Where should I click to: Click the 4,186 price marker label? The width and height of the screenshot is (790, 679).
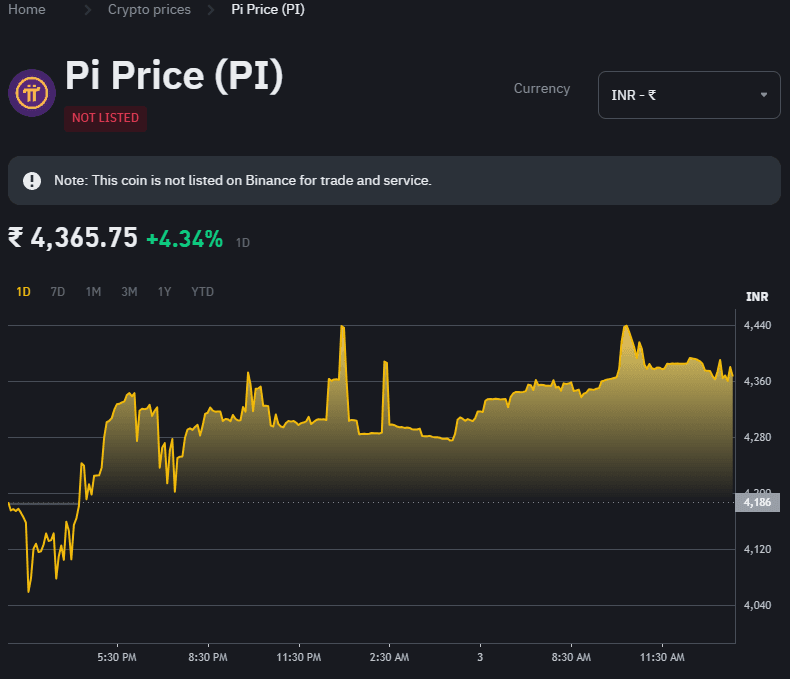[757, 502]
